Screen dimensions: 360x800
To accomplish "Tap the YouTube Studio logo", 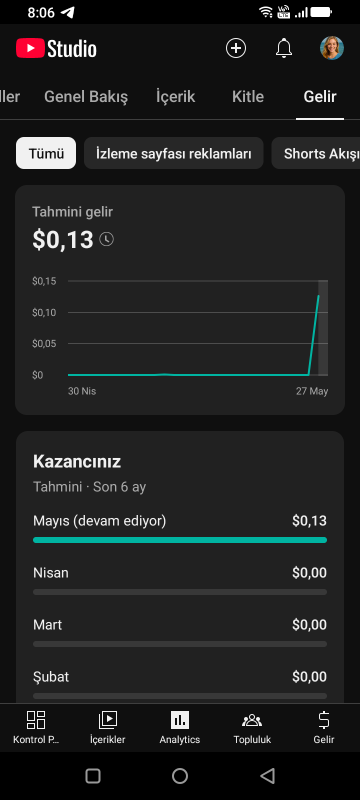I will tap(56, 49).
